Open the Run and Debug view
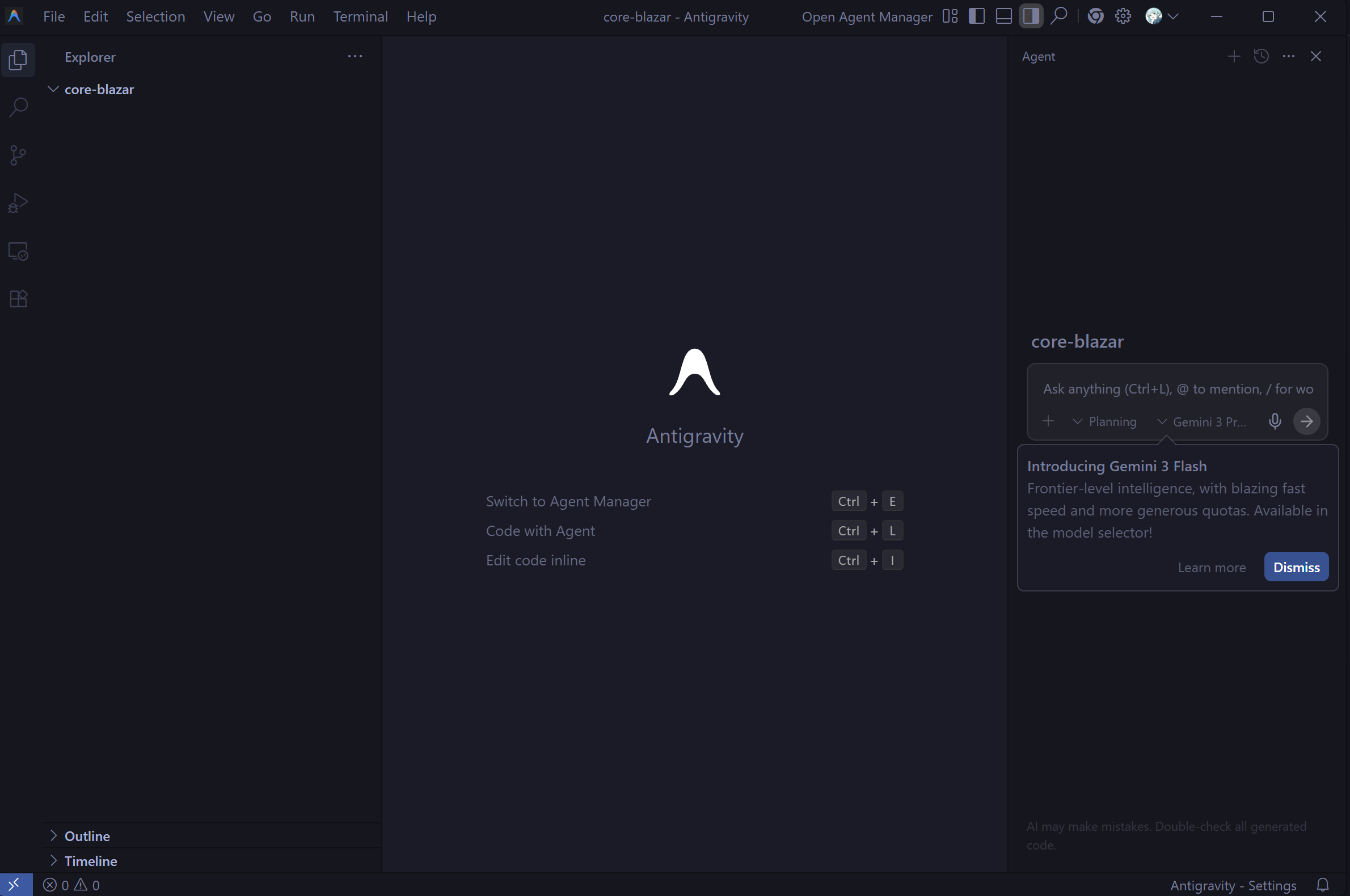 point(18,203)
